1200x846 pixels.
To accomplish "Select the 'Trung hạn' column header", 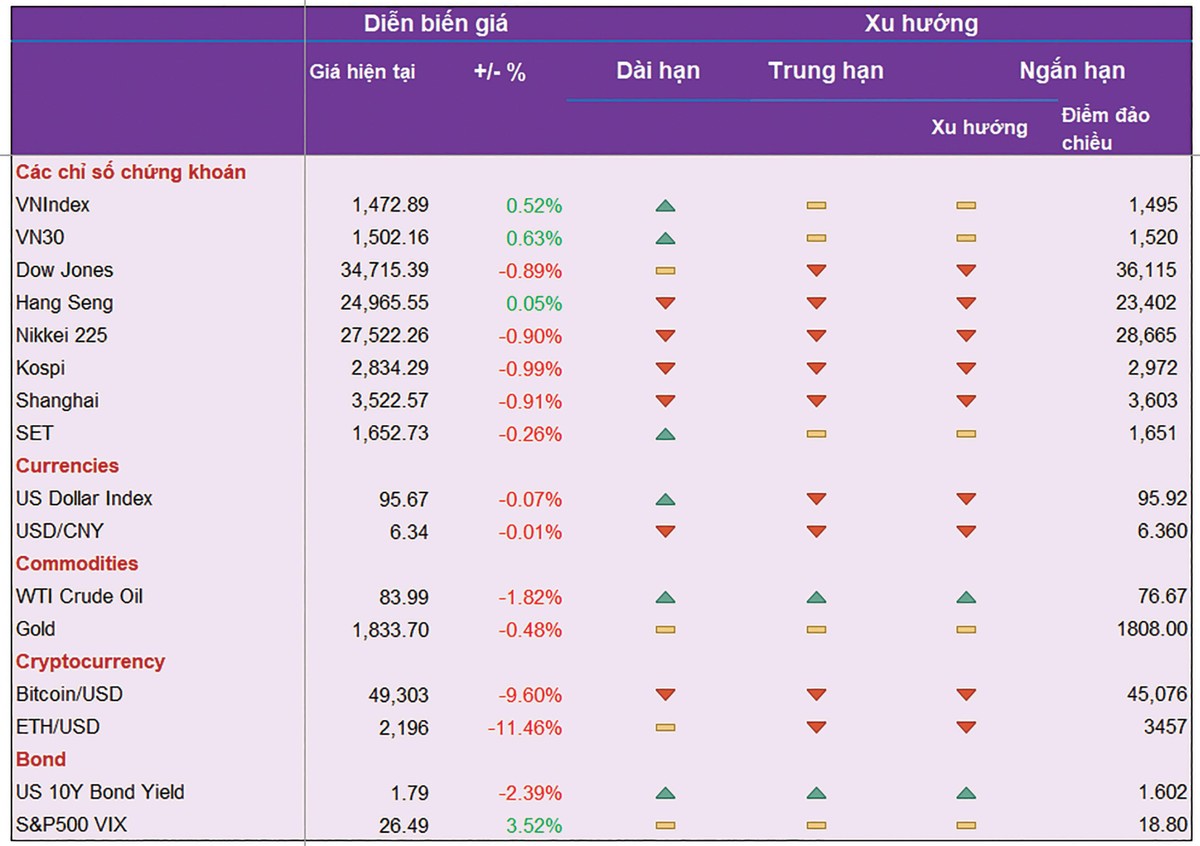I will 826,71.
